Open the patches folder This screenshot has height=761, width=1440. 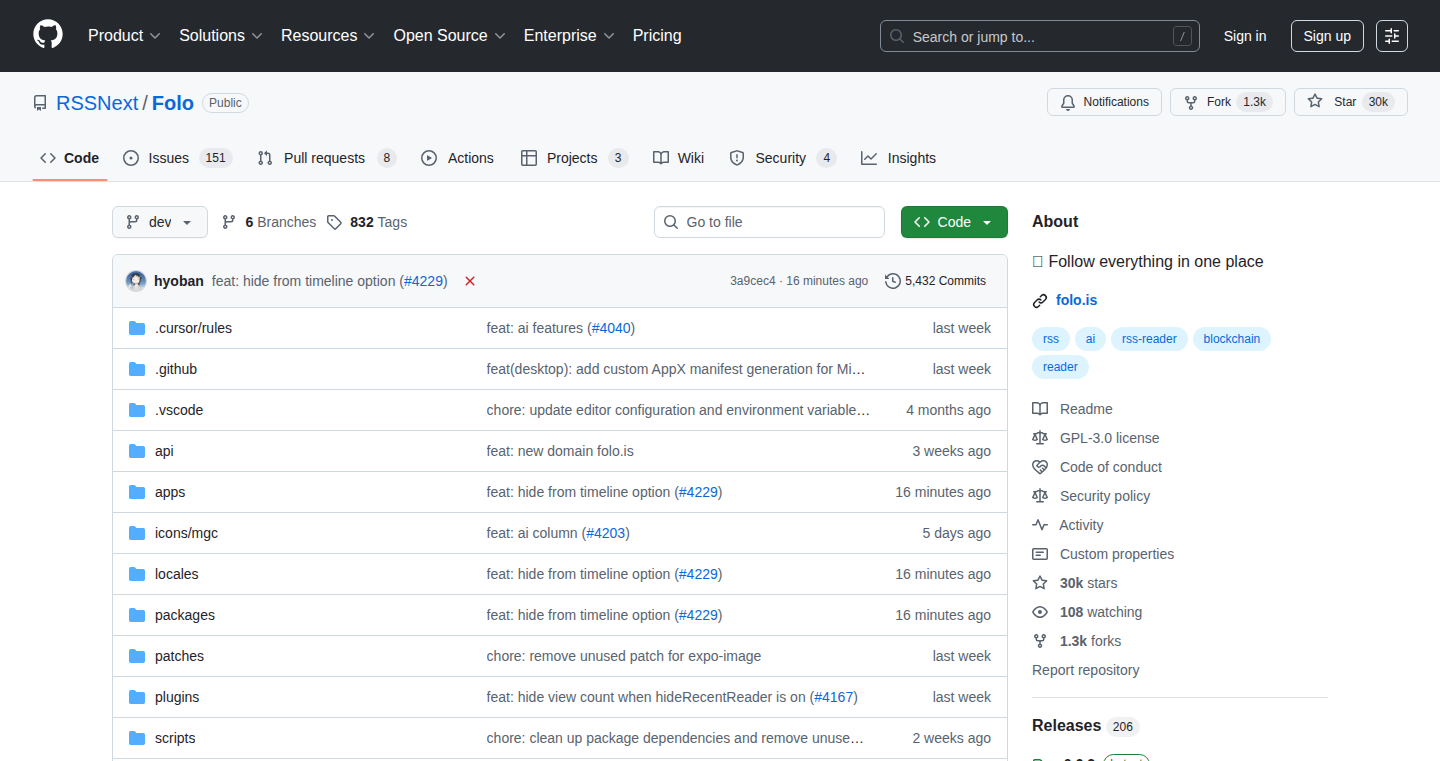pyautogui.click(x=179, y=656)
